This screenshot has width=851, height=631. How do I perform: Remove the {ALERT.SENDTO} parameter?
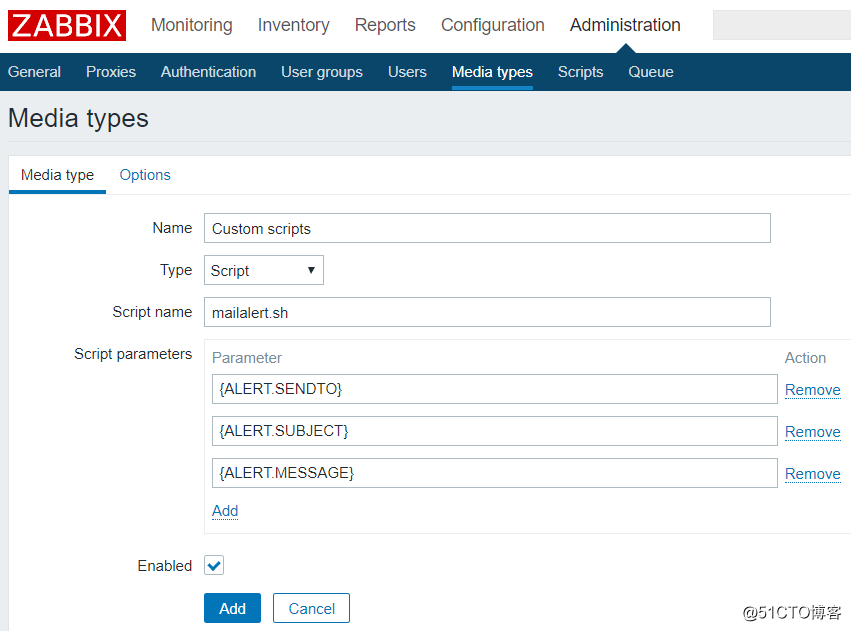tap(812, 390)
